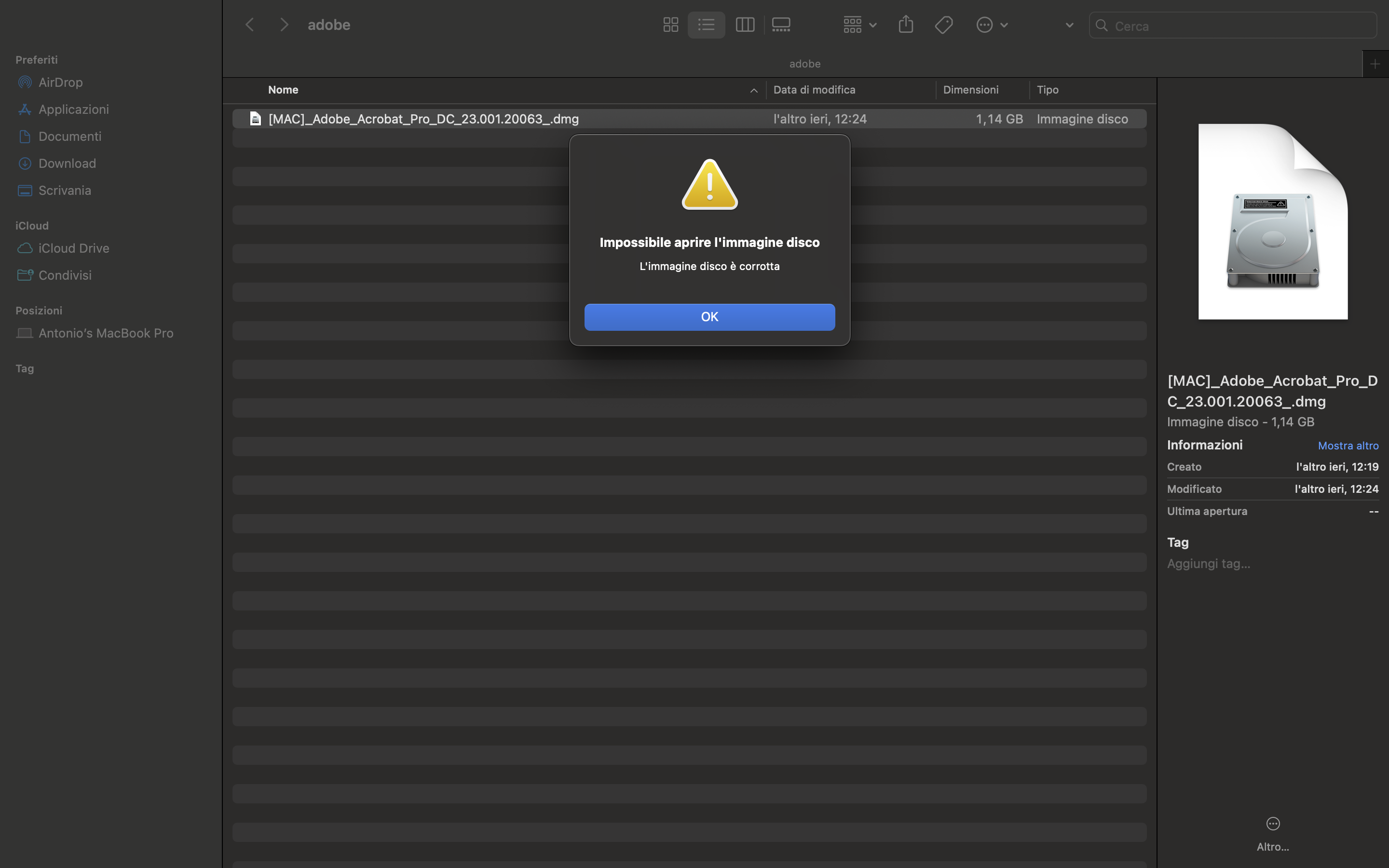Viewport: 1389px width, 868px height.
Task: Click the Documenti sidebar icon
Action: pyautogui.click(x=25, y=136)
